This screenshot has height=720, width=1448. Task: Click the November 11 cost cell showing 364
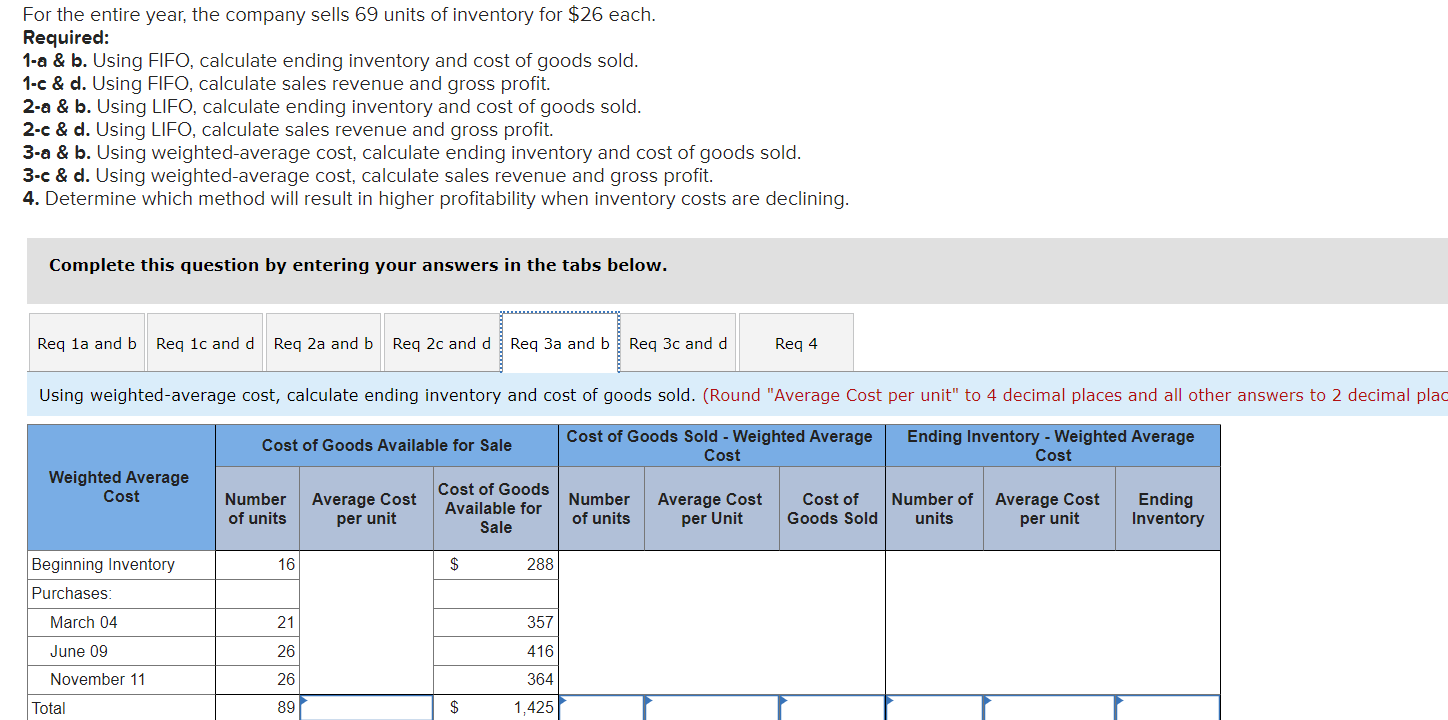pos(495,679)
